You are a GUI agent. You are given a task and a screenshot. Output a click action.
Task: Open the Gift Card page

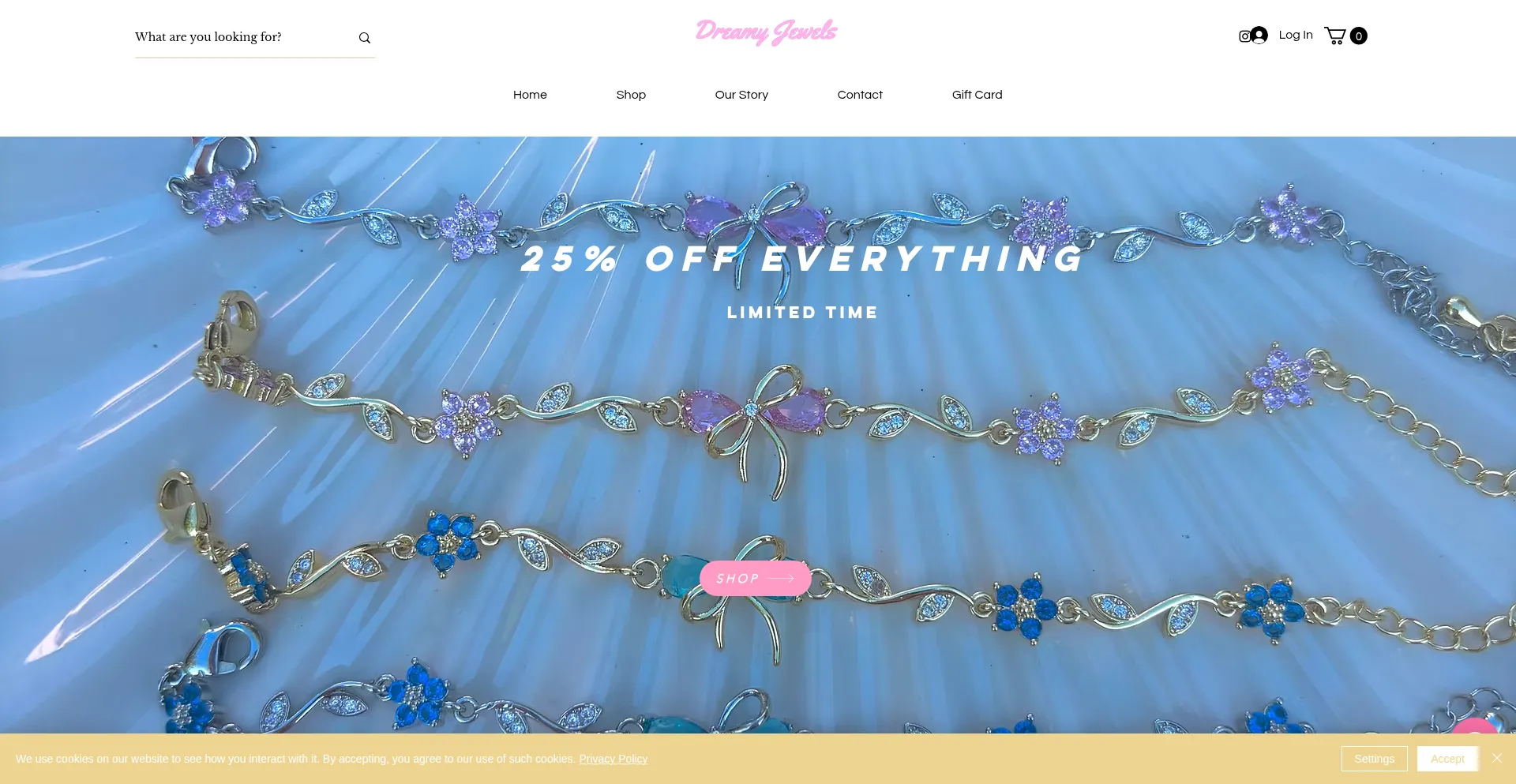[x=978, y=95]
